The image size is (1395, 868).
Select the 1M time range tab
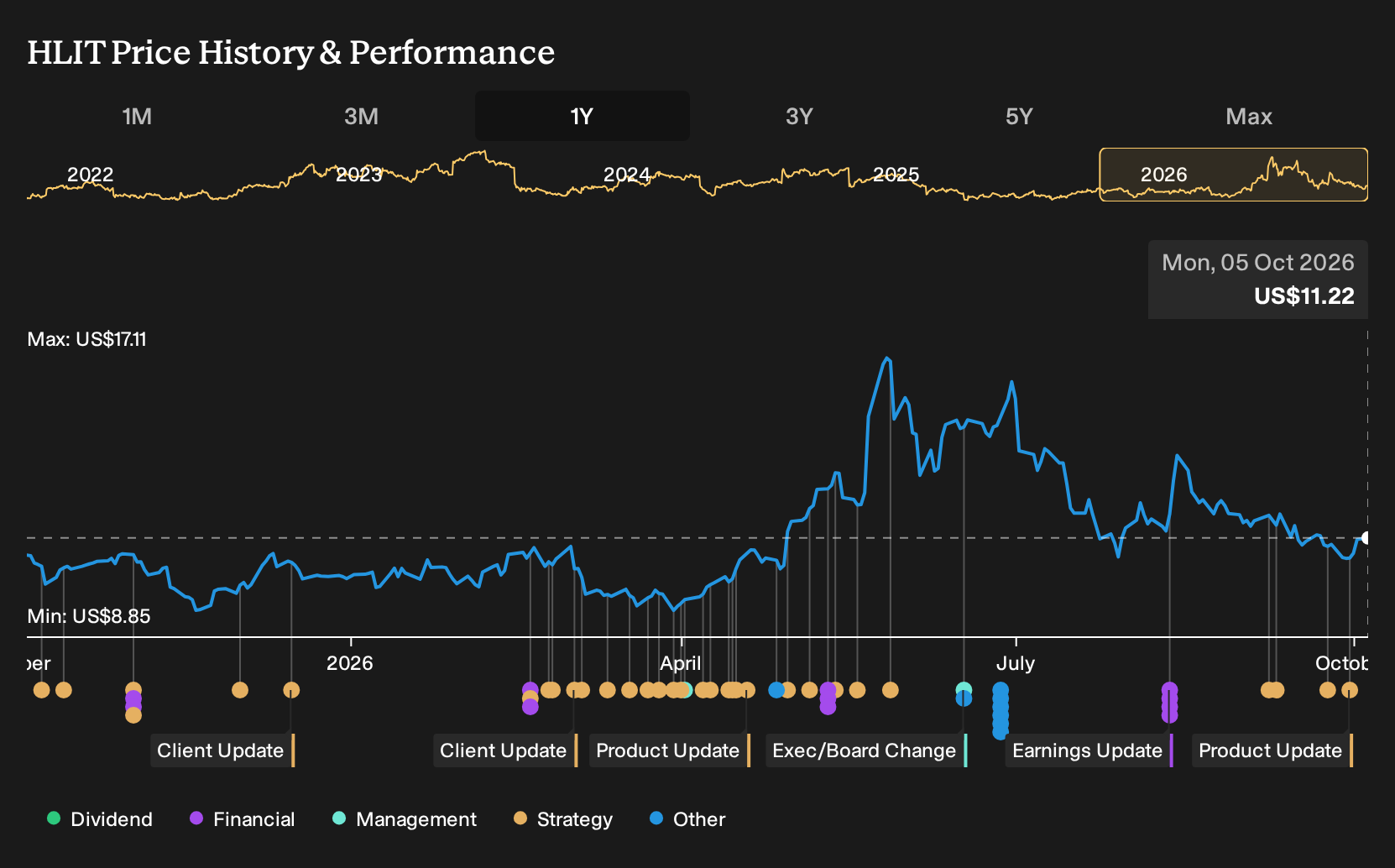137,116
